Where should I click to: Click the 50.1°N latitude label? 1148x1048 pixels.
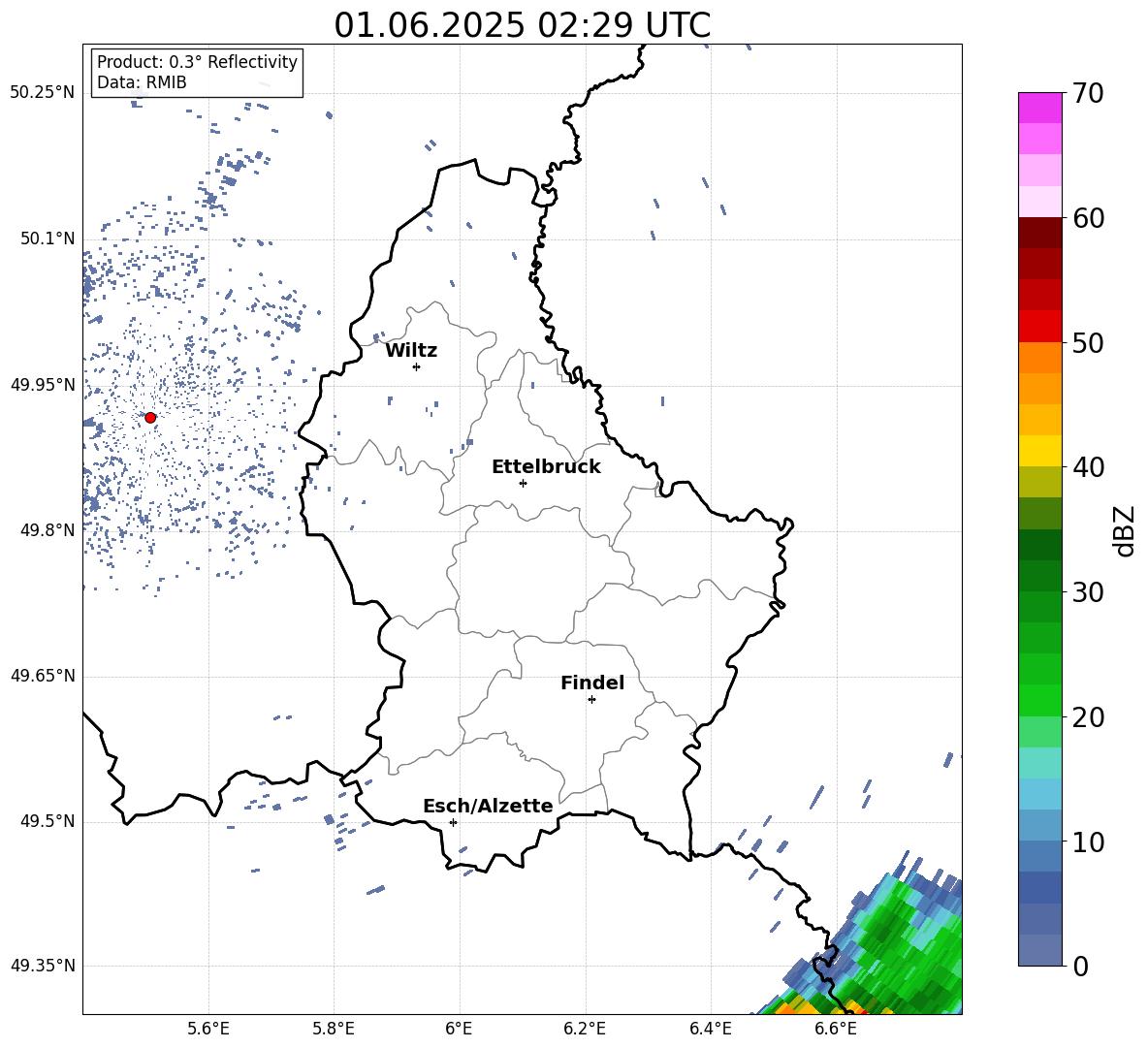[48, 238]
